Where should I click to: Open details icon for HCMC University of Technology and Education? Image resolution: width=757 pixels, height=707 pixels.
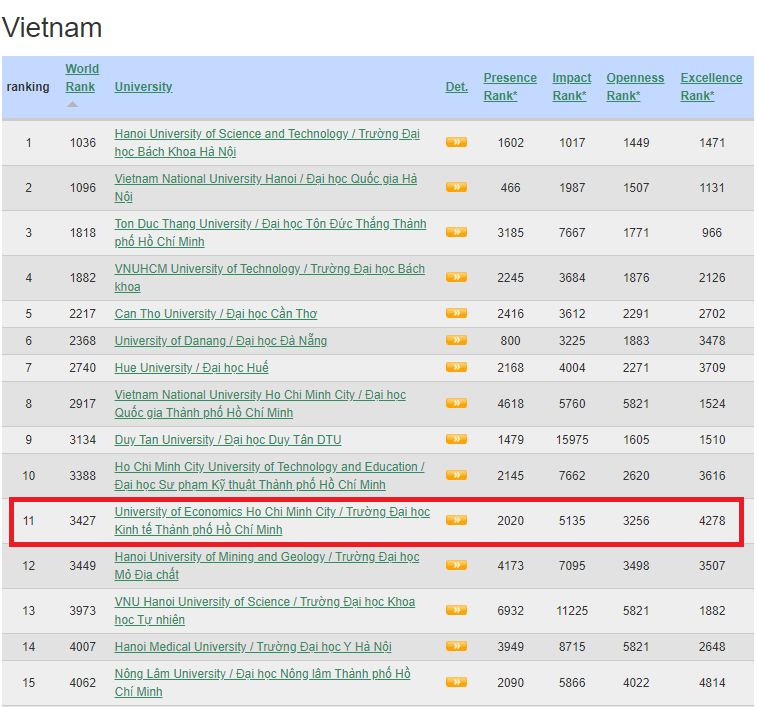456,475
